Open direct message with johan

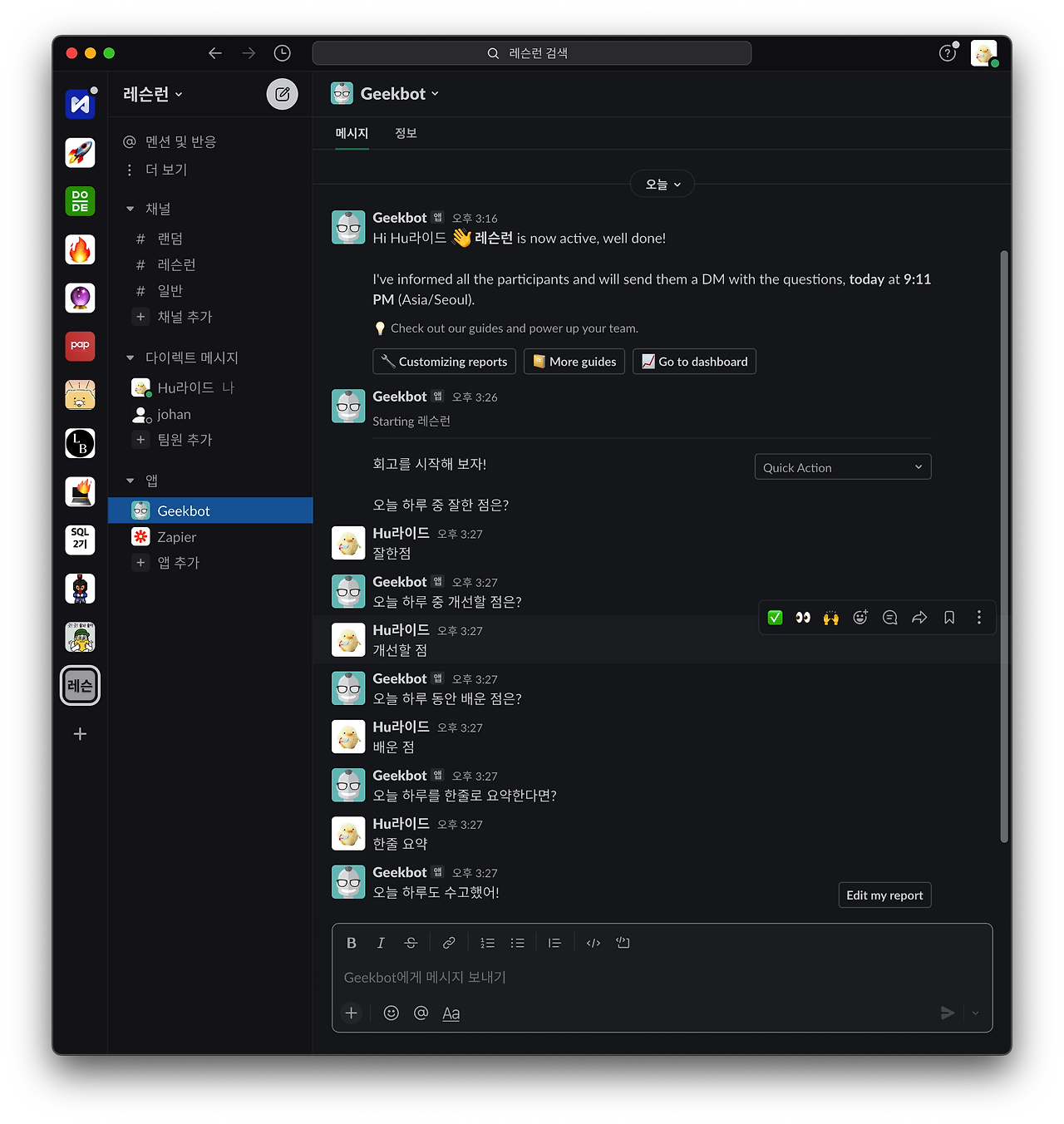[x=210, y=414]
